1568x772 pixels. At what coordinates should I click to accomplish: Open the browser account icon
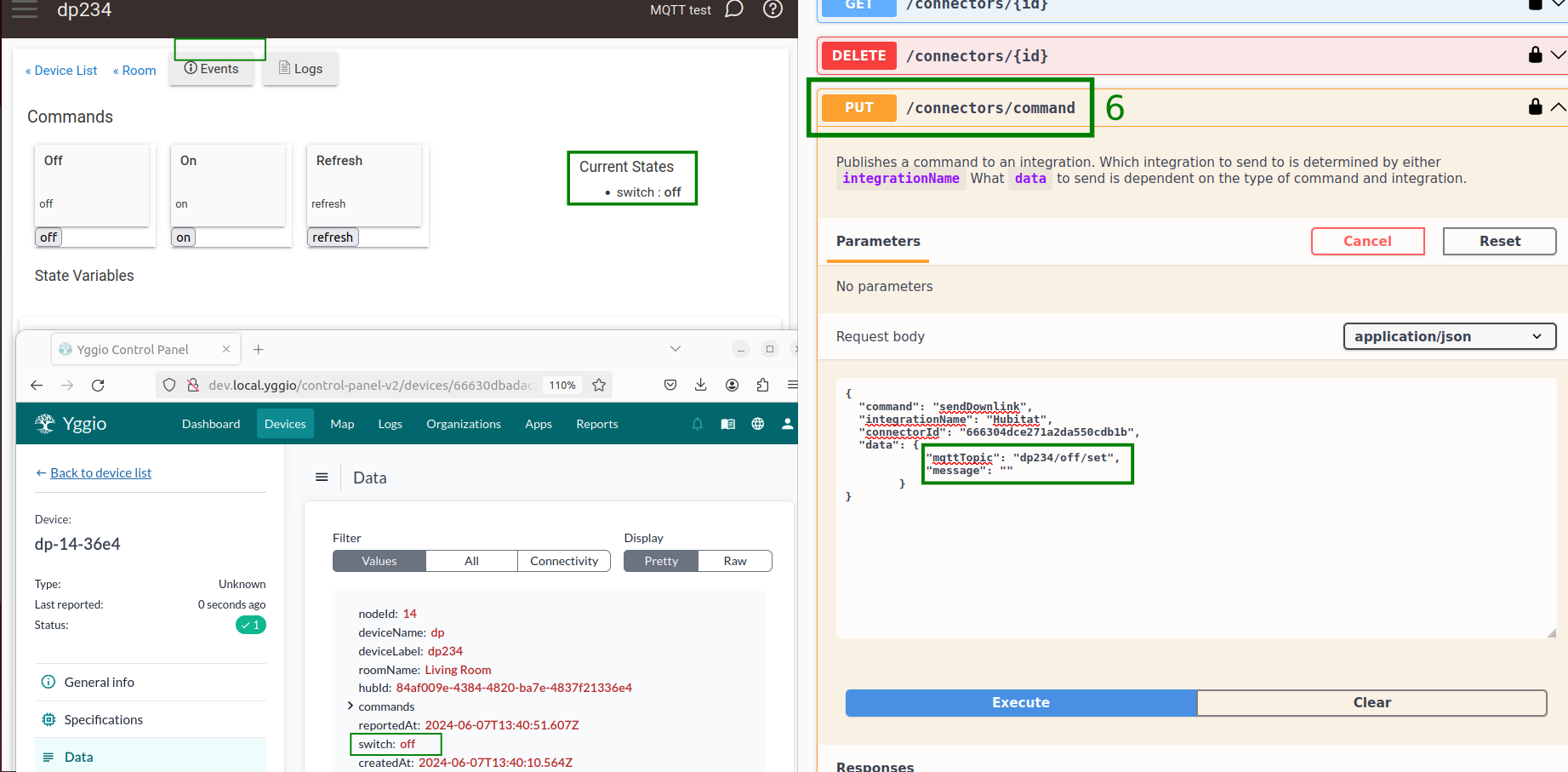[732, 385]
